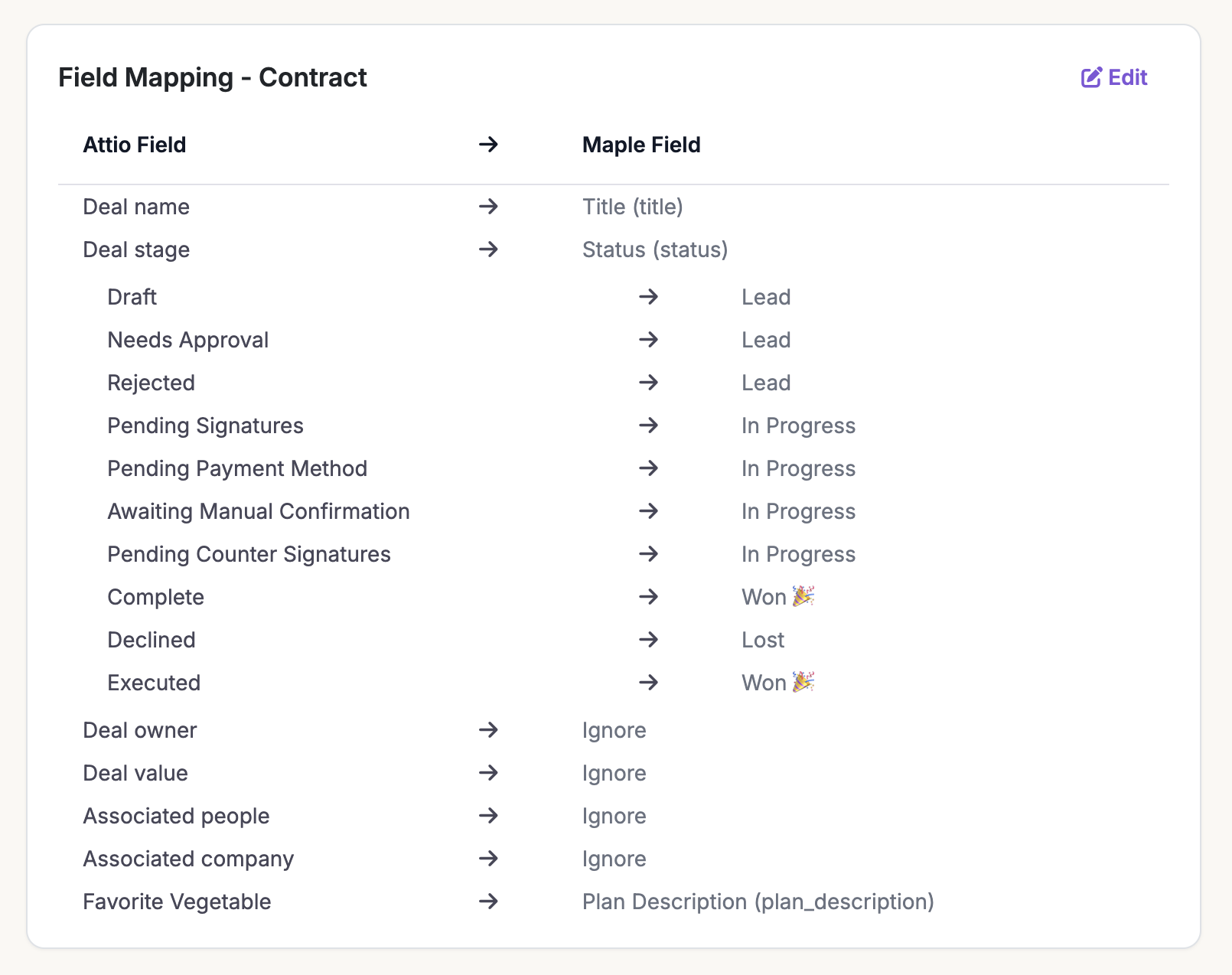This screenshot has width=1232, height=975.
Task: Click the Title (title) mapping value
Action: [632, 207]
